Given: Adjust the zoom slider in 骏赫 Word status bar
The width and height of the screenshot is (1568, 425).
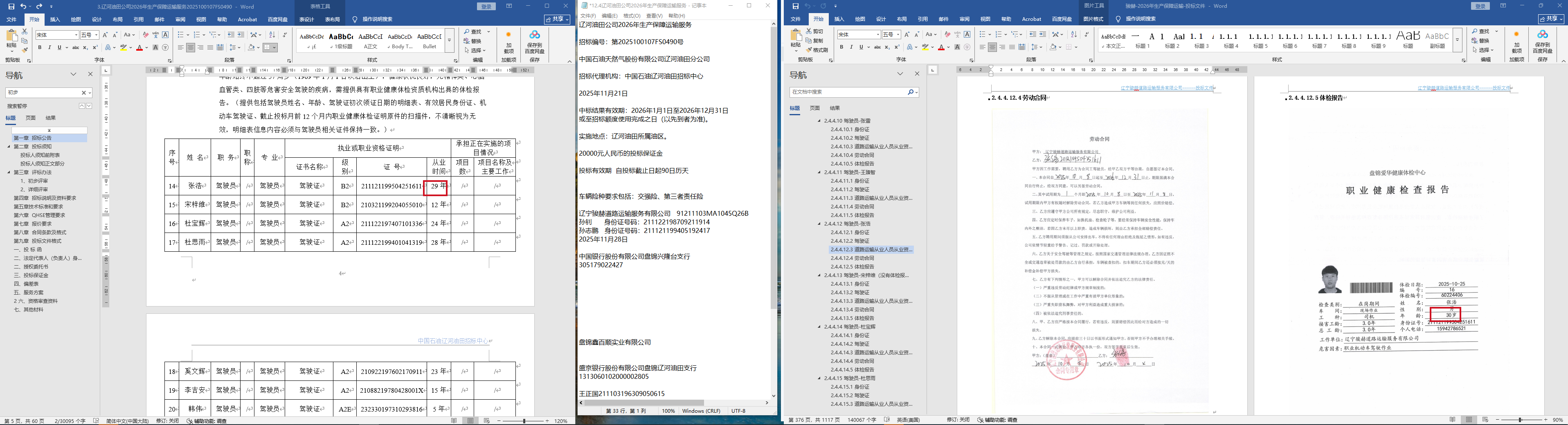Looking at the screenshot, I should 1521,420.
